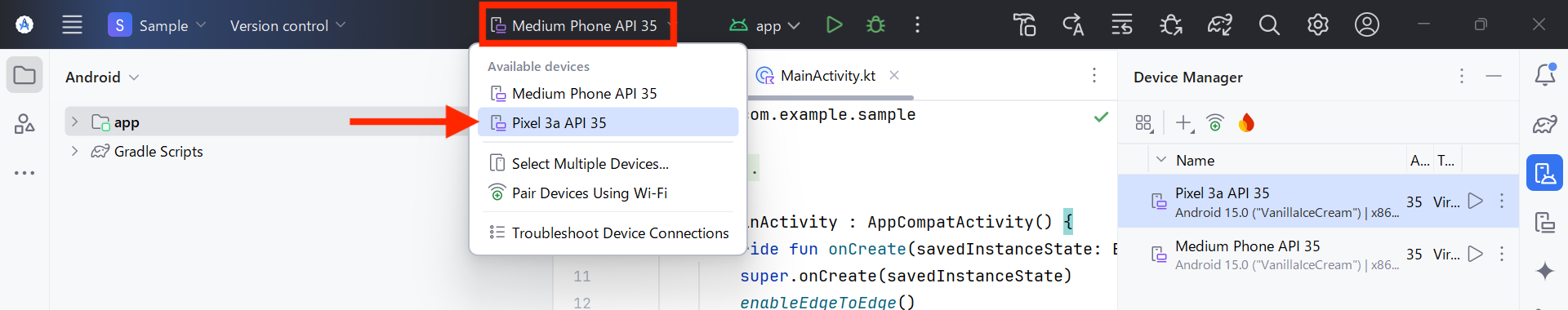Open the account profile icon
The image size is (1568, 310).
pos(1367,25)
